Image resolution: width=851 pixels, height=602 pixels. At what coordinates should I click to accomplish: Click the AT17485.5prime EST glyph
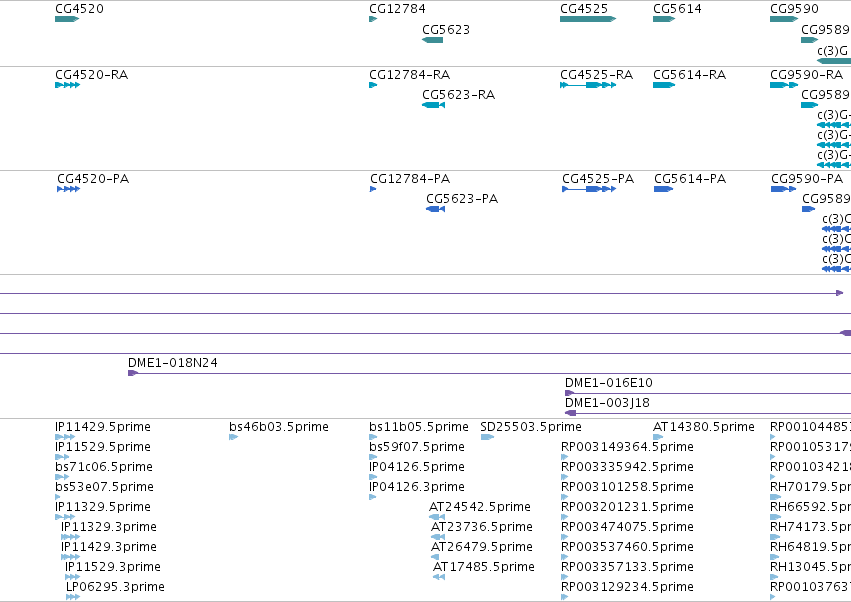(439, 577)
